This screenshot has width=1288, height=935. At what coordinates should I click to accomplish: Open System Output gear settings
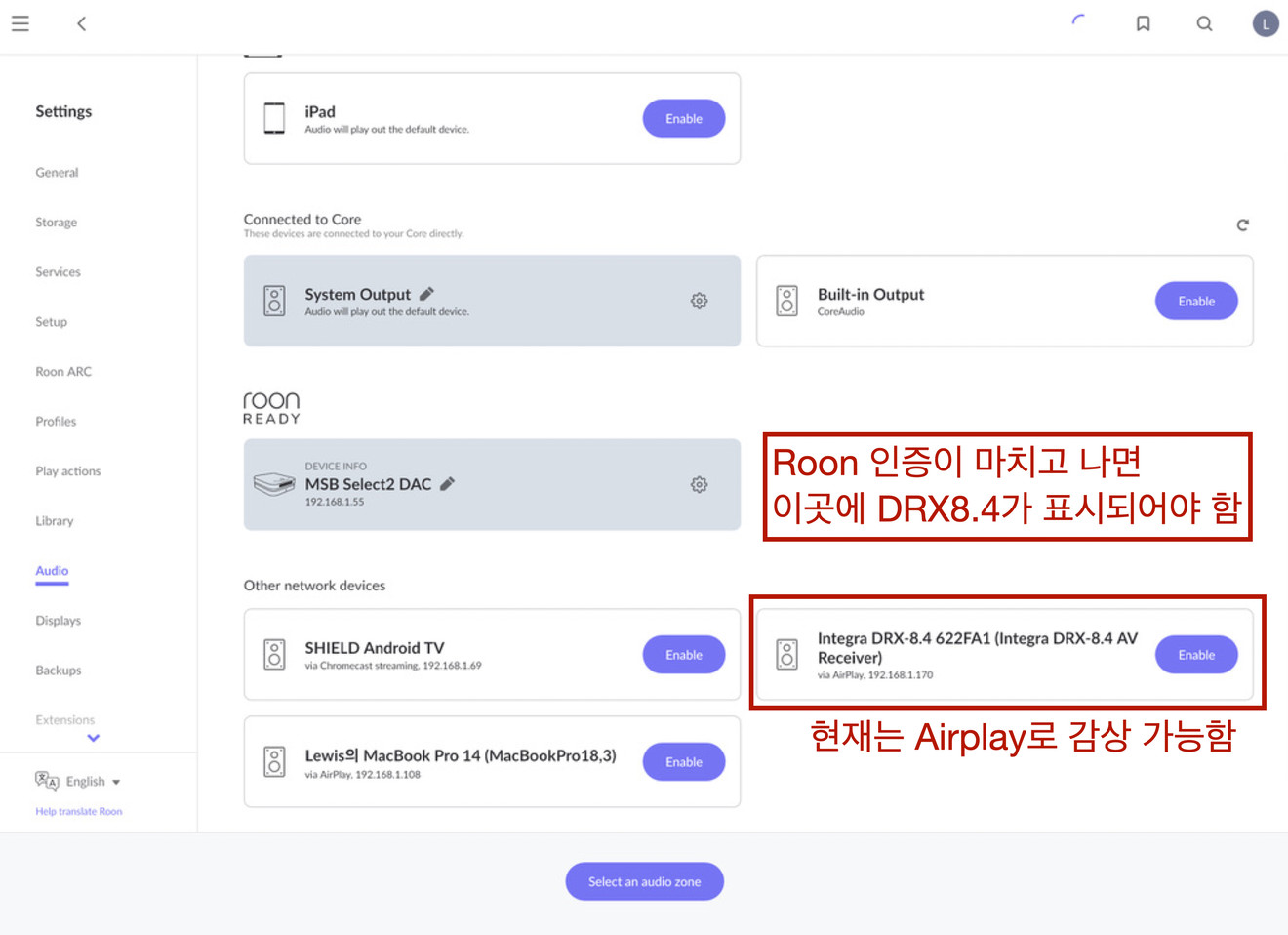pyautogui.click(x=700, y=301)
